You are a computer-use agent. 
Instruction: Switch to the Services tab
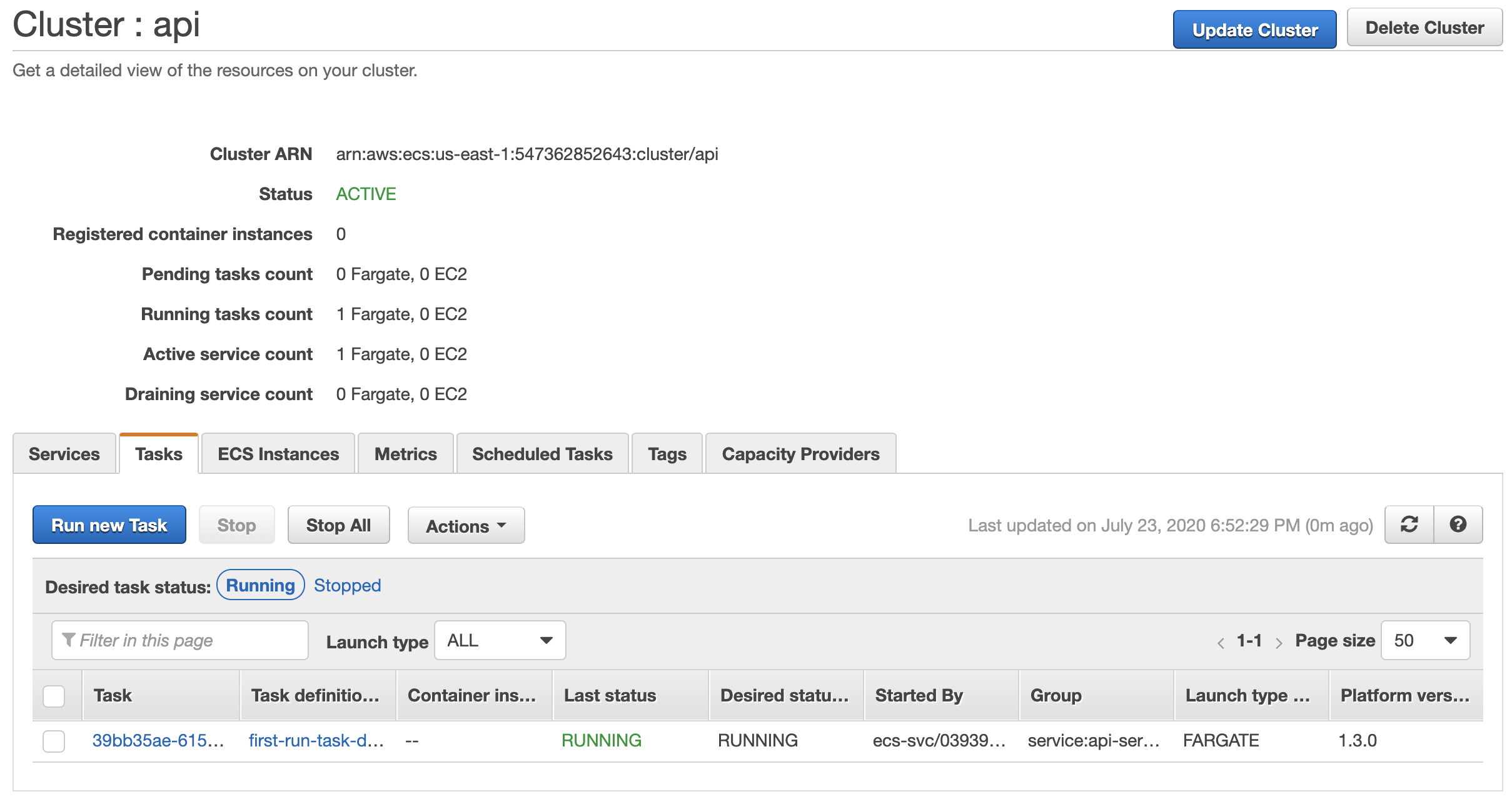pos(64,454)
